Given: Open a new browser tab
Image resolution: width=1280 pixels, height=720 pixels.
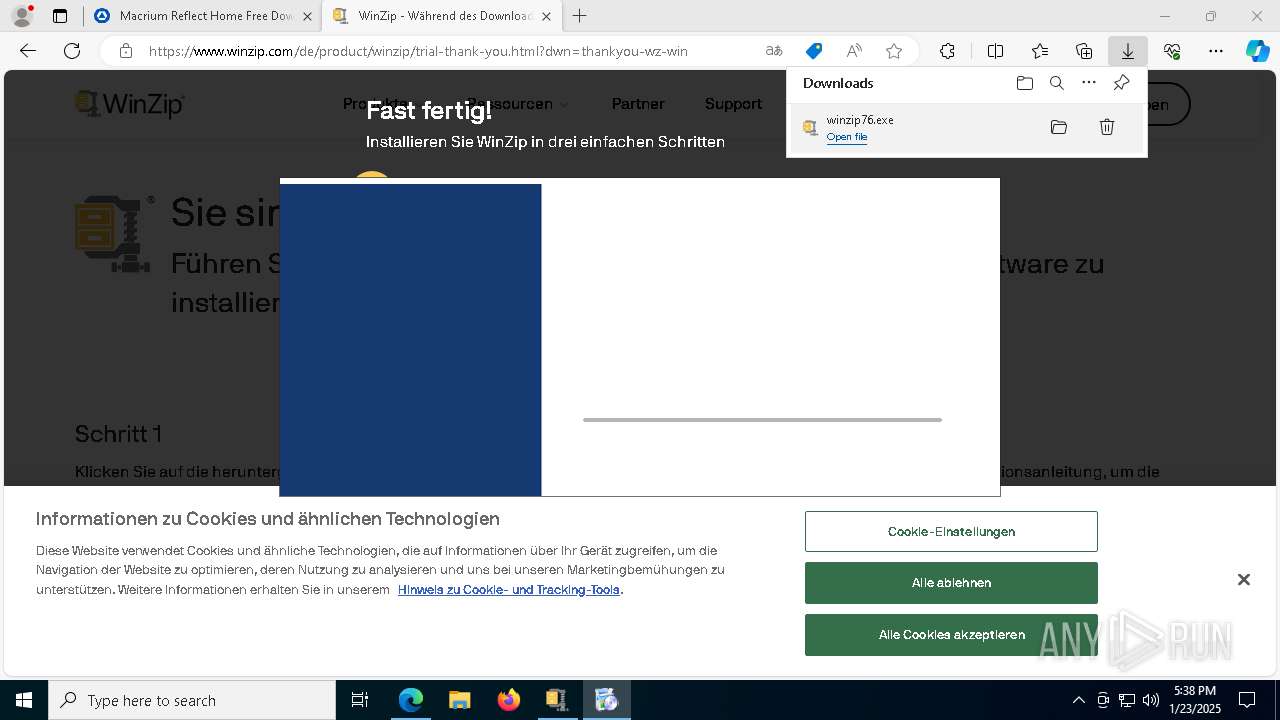Looking at the screenshot, I should [x=579, y=16].
